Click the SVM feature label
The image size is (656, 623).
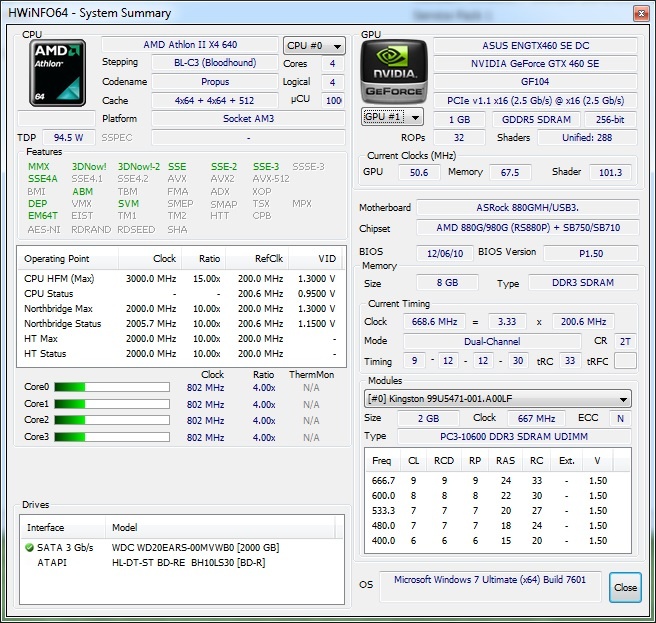tap(128, 204)
